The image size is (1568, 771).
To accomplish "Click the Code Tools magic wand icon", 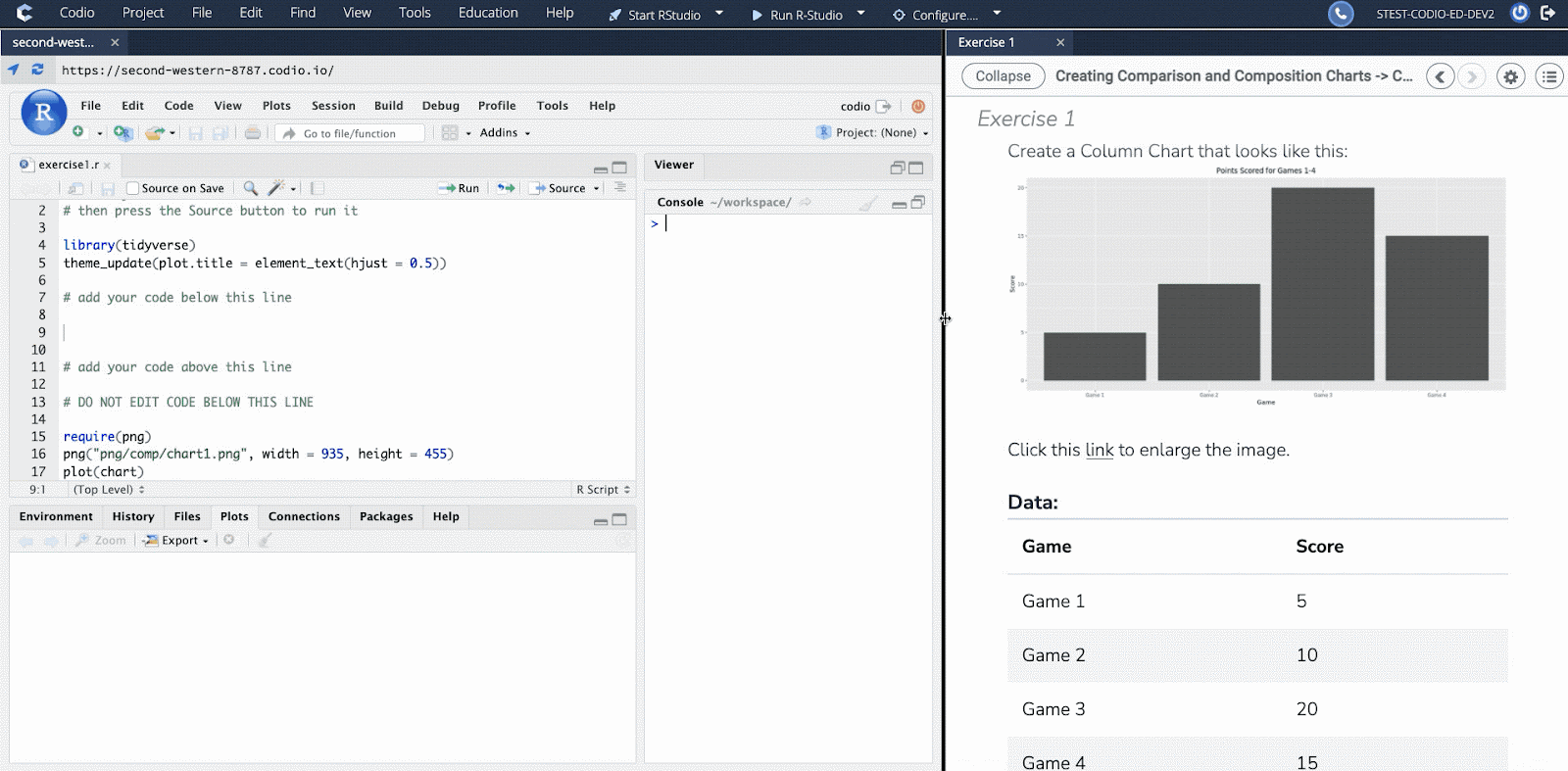I will click(276, 188).
